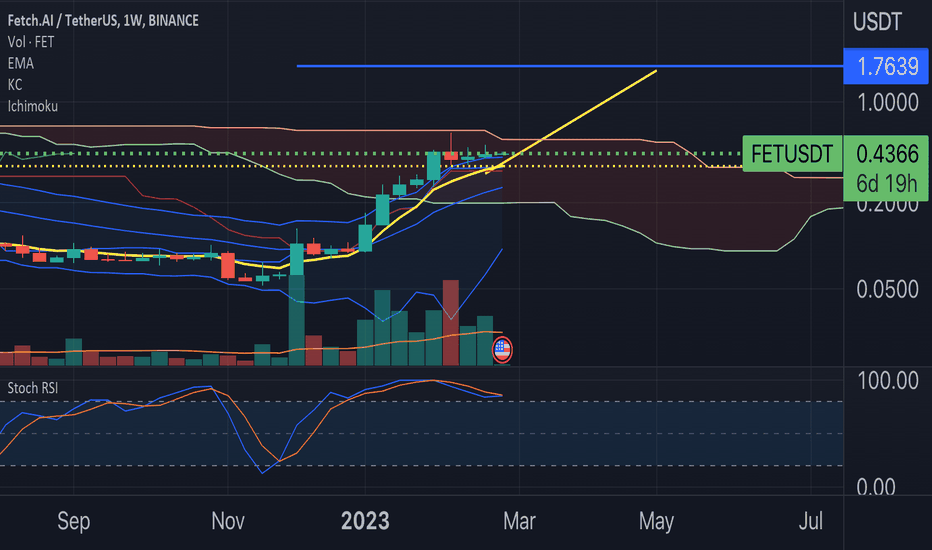Select the EMA indicator label
932x550 pixels.
tap(21, 63)
